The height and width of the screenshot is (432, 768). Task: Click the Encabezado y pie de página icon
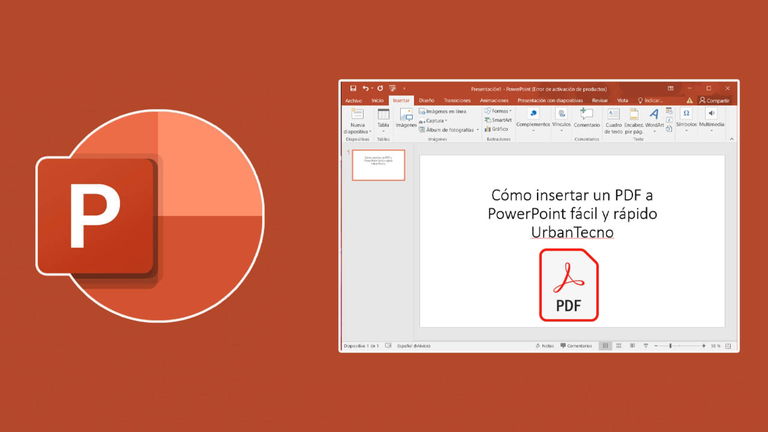click(634, 115)
